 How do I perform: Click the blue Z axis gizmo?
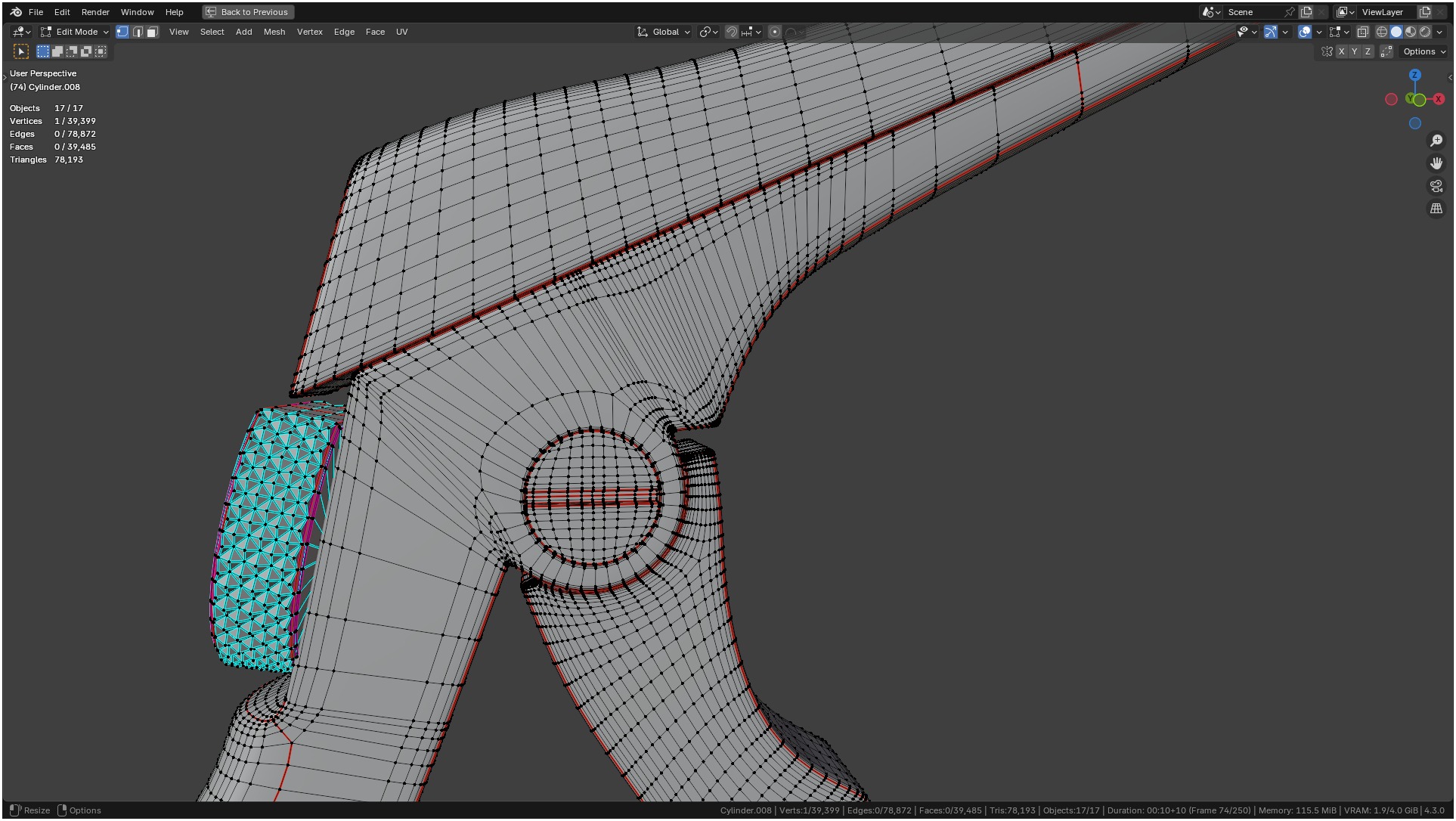pyautogui.click(x=1414, y=75)
